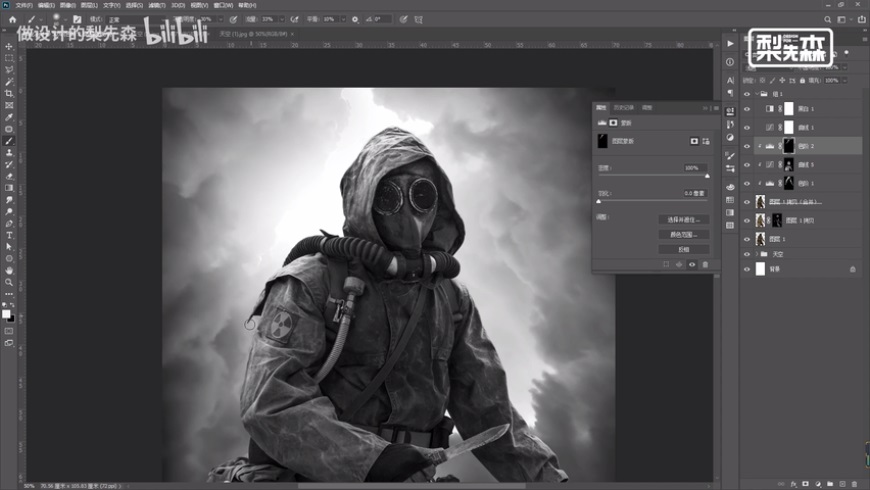Image resolution: width=870 pixels, height=490 pixels.
Task: Delete mask using Properties trash icon
Action: (x=705, y=265)
